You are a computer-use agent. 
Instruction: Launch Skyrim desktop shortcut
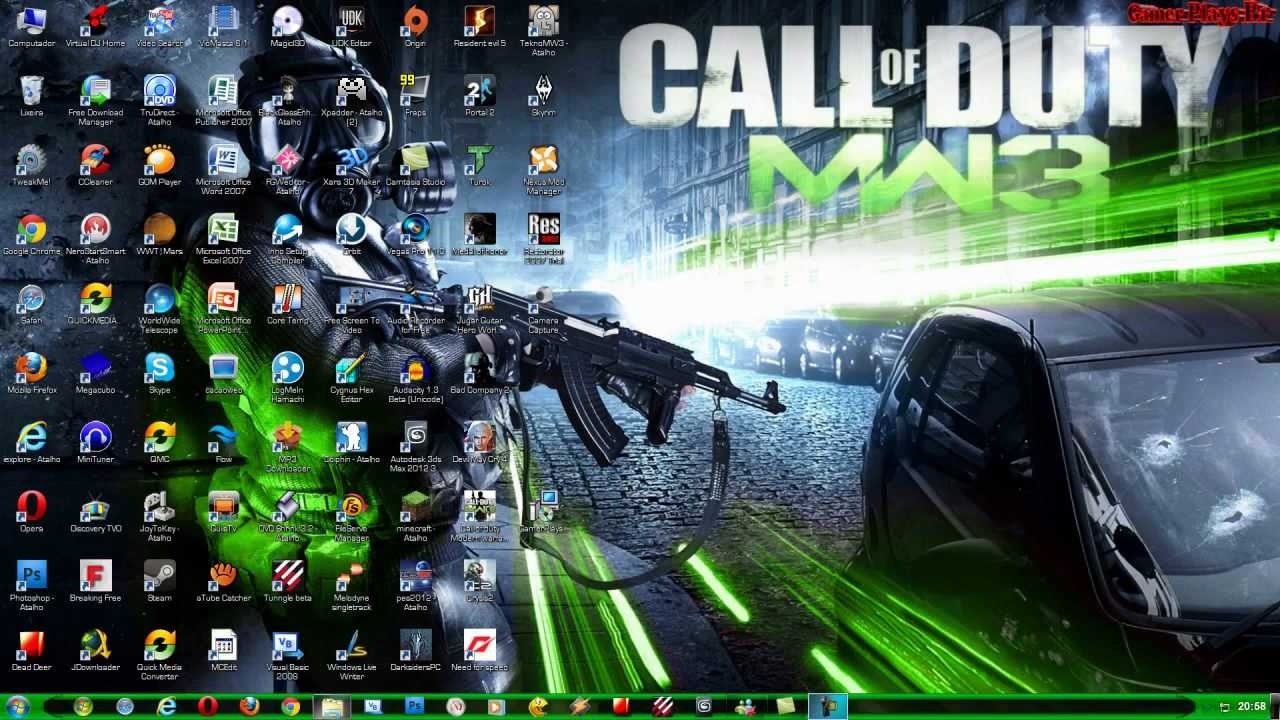(544, 96)
